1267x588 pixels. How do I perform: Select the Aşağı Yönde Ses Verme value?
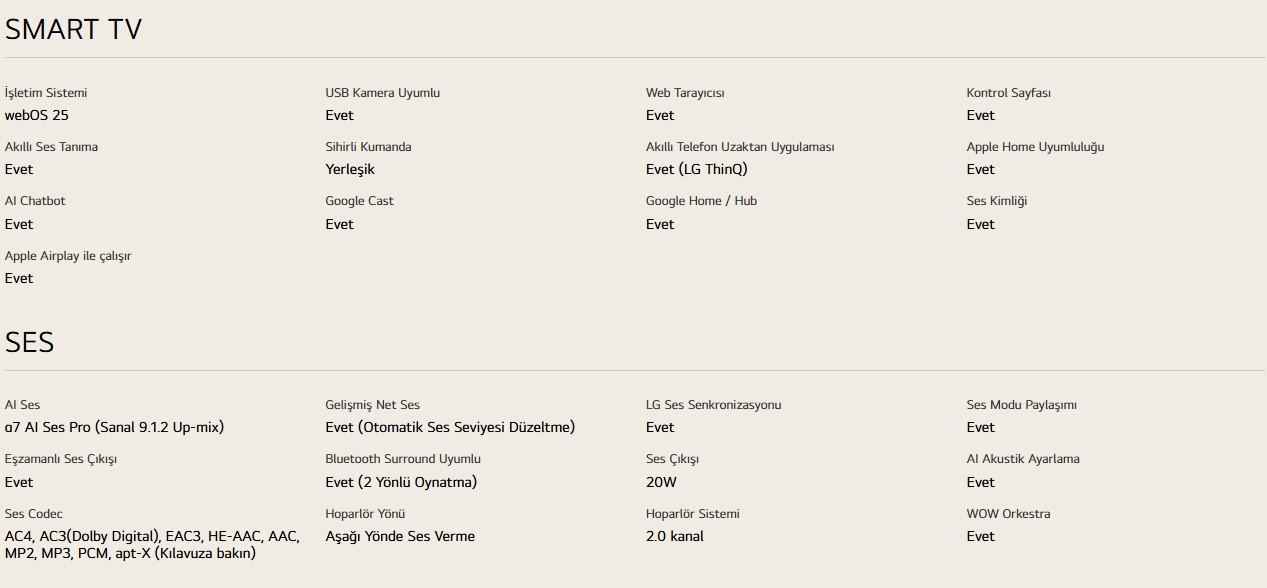(x=400, y=536)
